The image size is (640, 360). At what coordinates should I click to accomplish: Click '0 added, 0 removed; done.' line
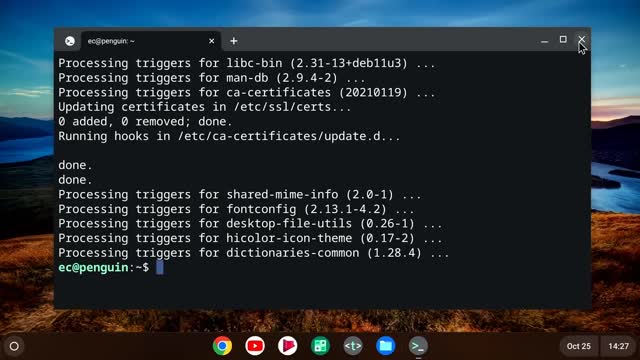(145, 122)
